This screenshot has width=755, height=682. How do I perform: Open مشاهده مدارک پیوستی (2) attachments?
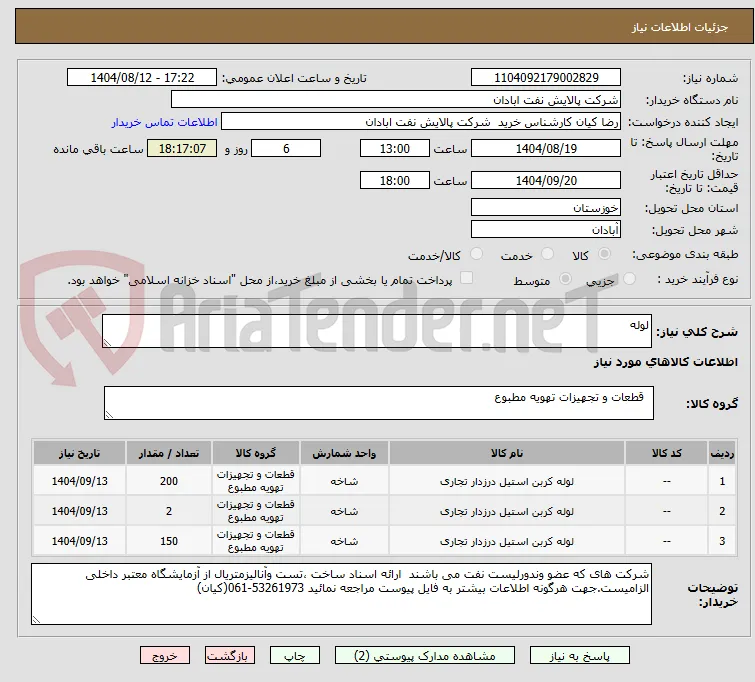pyautogui.click(x=425, y=656)
